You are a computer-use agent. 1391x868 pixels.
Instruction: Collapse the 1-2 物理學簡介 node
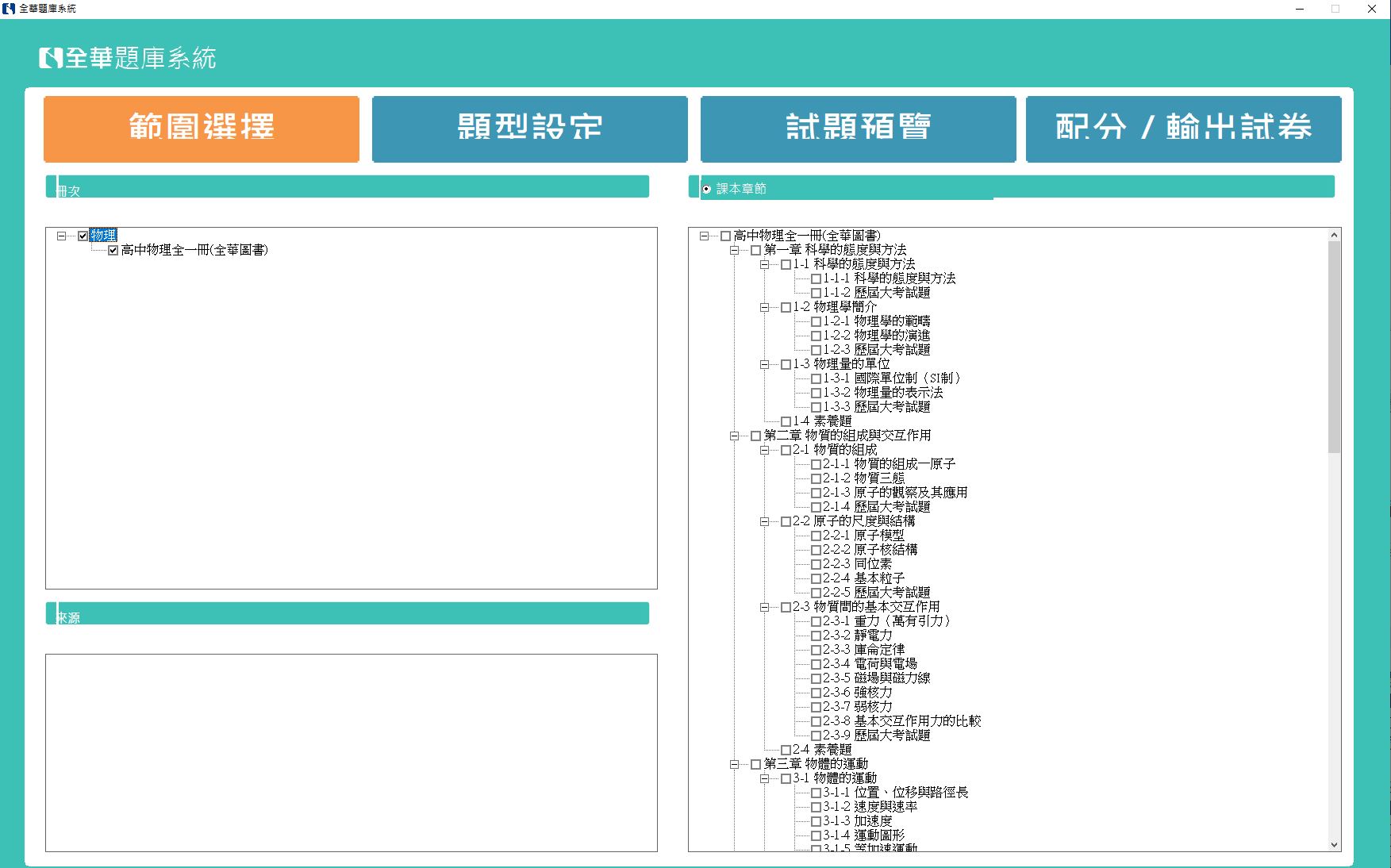pyautogui.click(x=764, y=307)
